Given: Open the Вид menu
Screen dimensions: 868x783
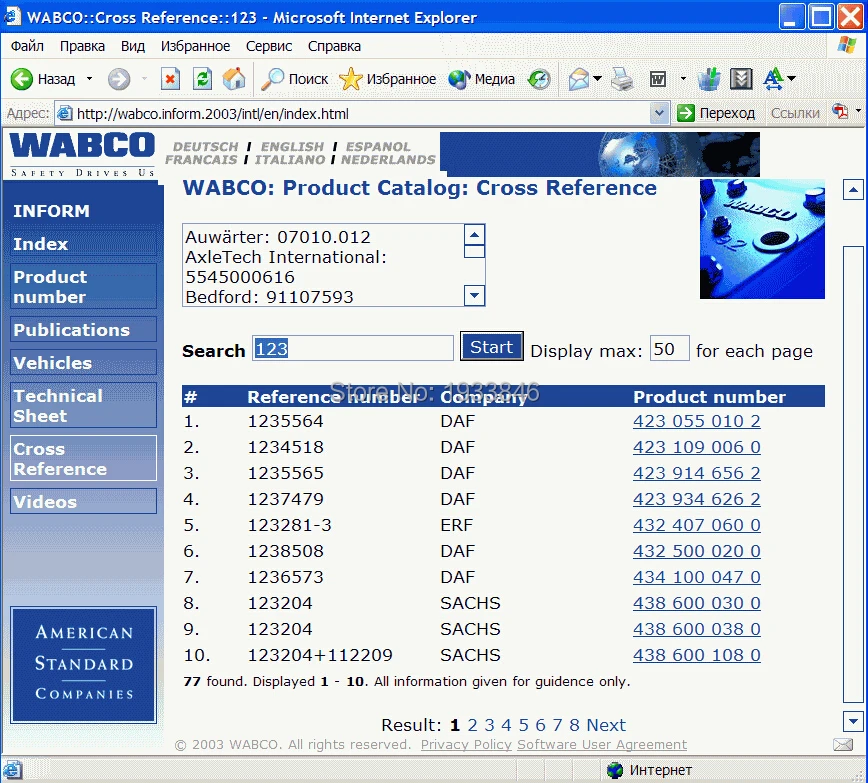Looking at the screenshot, I should point(133,46).
